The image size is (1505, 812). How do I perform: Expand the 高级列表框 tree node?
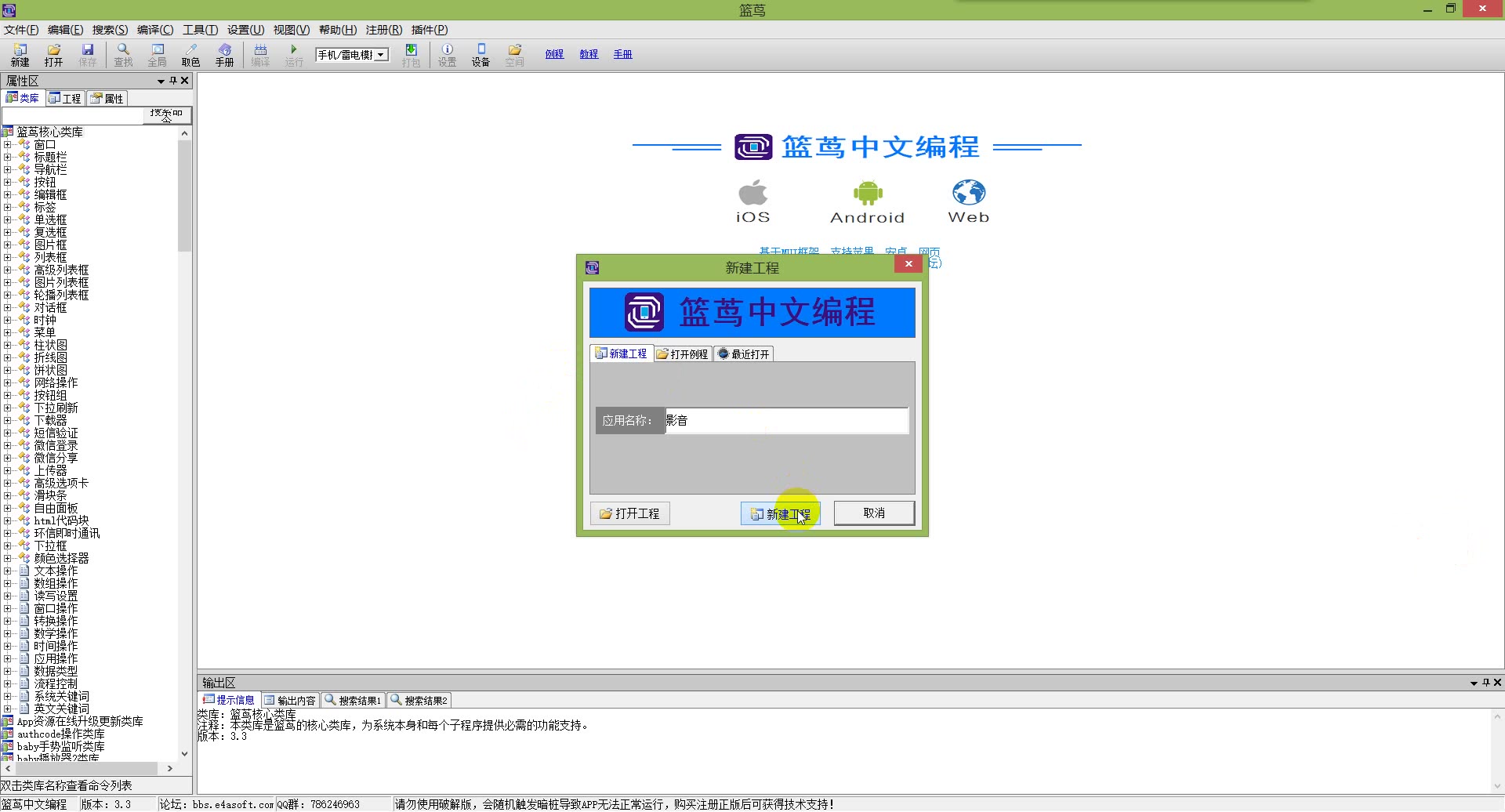(7, 270)
